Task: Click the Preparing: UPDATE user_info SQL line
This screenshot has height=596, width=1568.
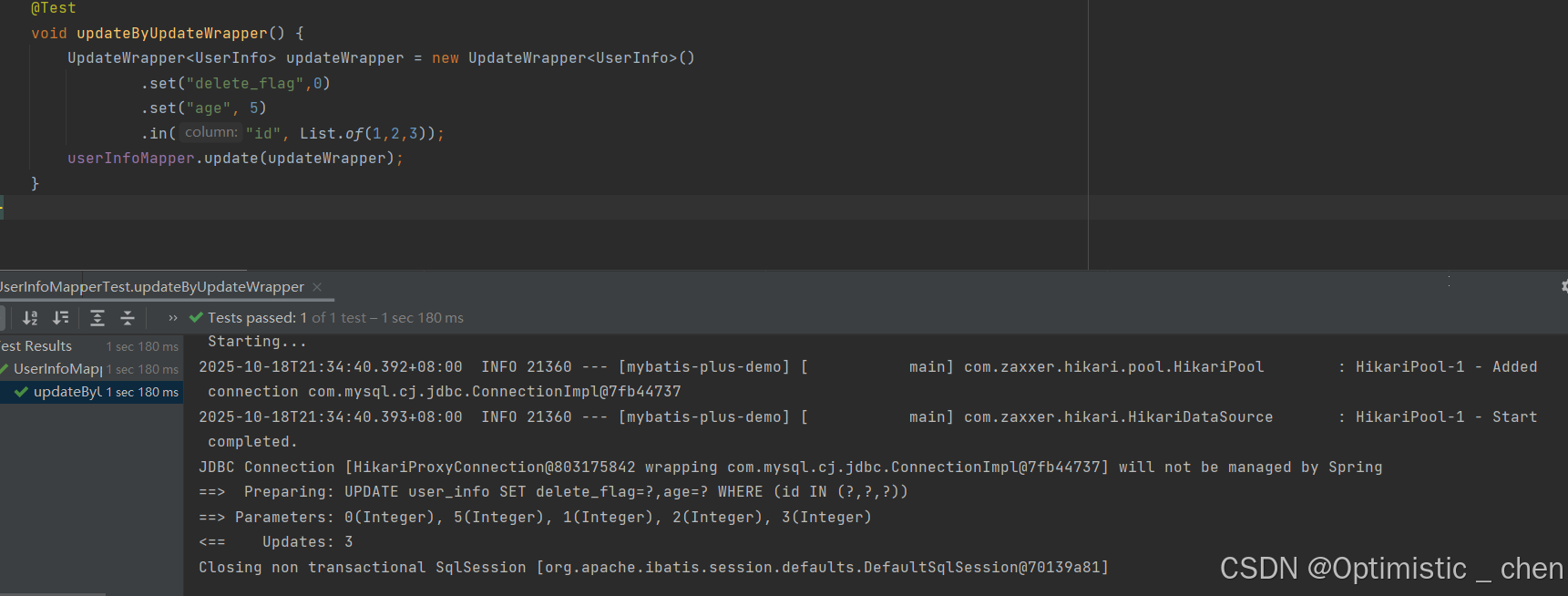Action: (554, 492)
